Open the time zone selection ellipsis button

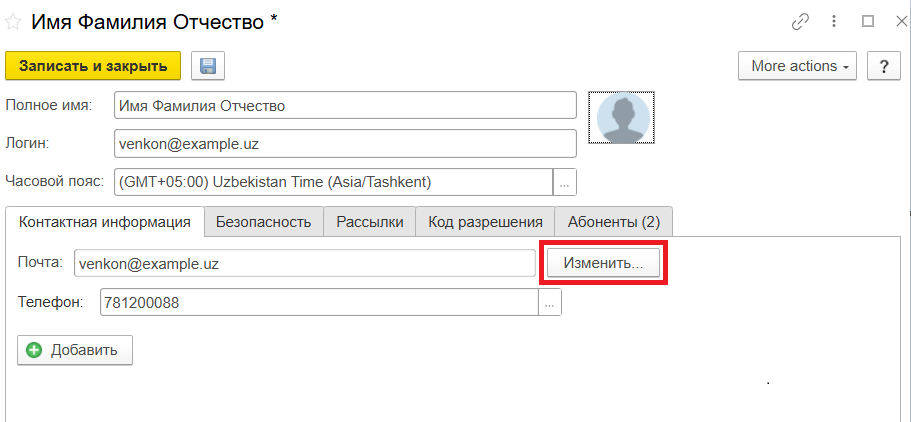(x=565, y=182)
